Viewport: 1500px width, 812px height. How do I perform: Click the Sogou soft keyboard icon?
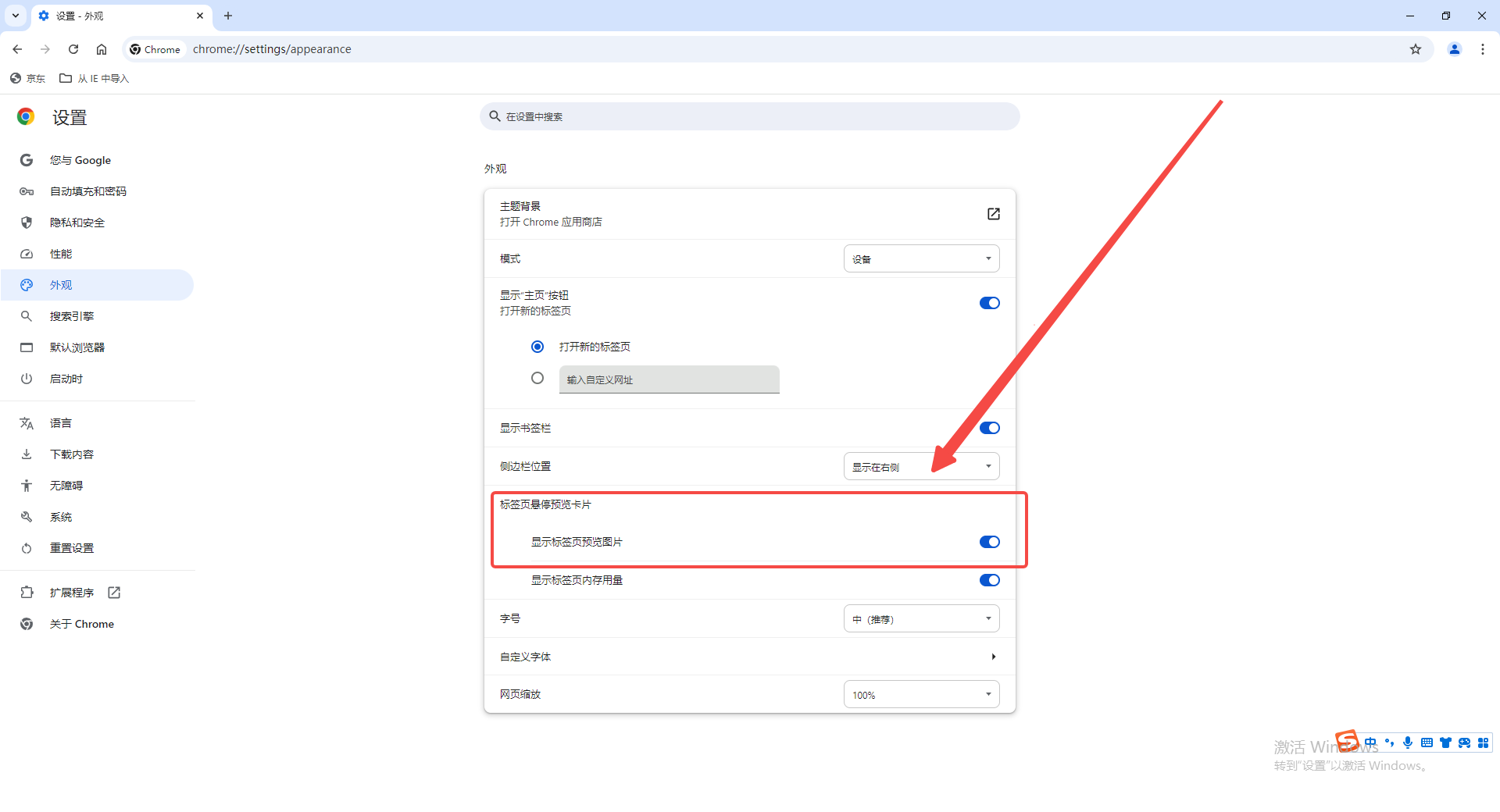pos(1427,743)
